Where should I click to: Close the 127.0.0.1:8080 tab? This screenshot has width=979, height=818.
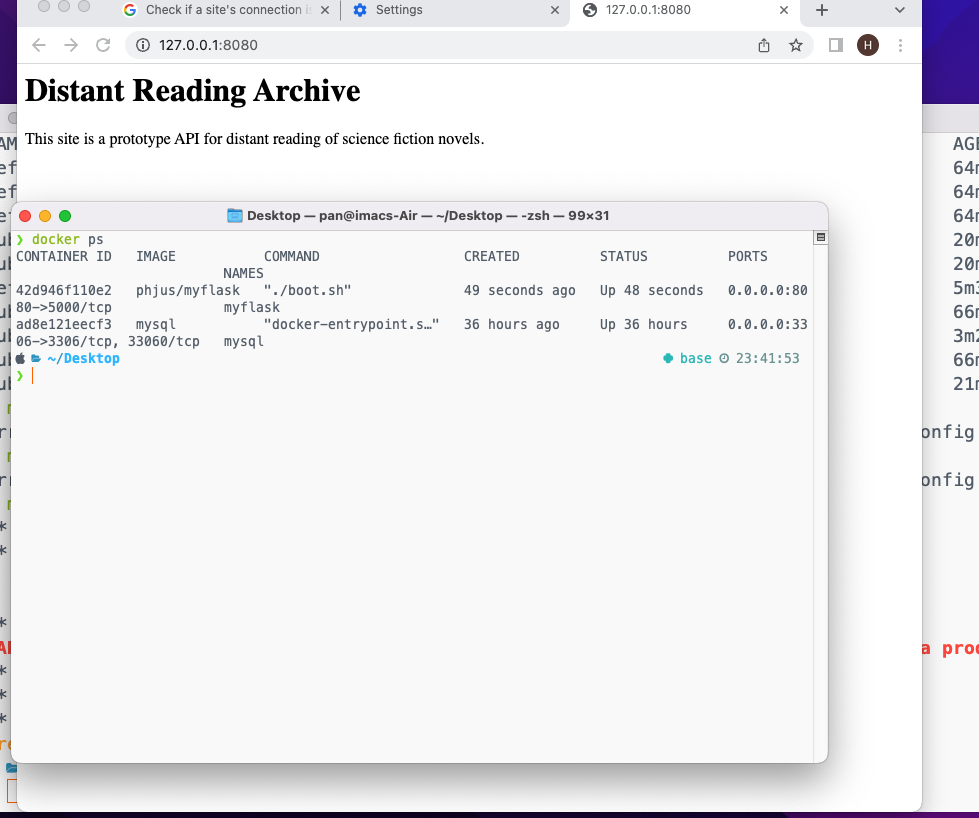784,10
